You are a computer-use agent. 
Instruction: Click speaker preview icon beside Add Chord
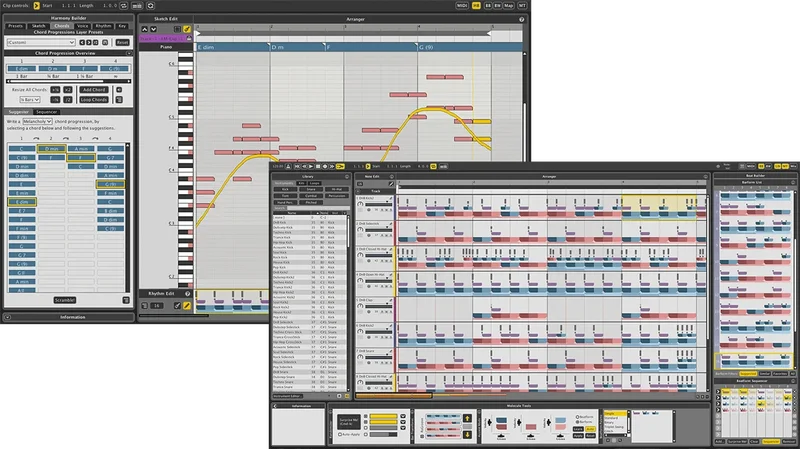click(x=119, y=90)
